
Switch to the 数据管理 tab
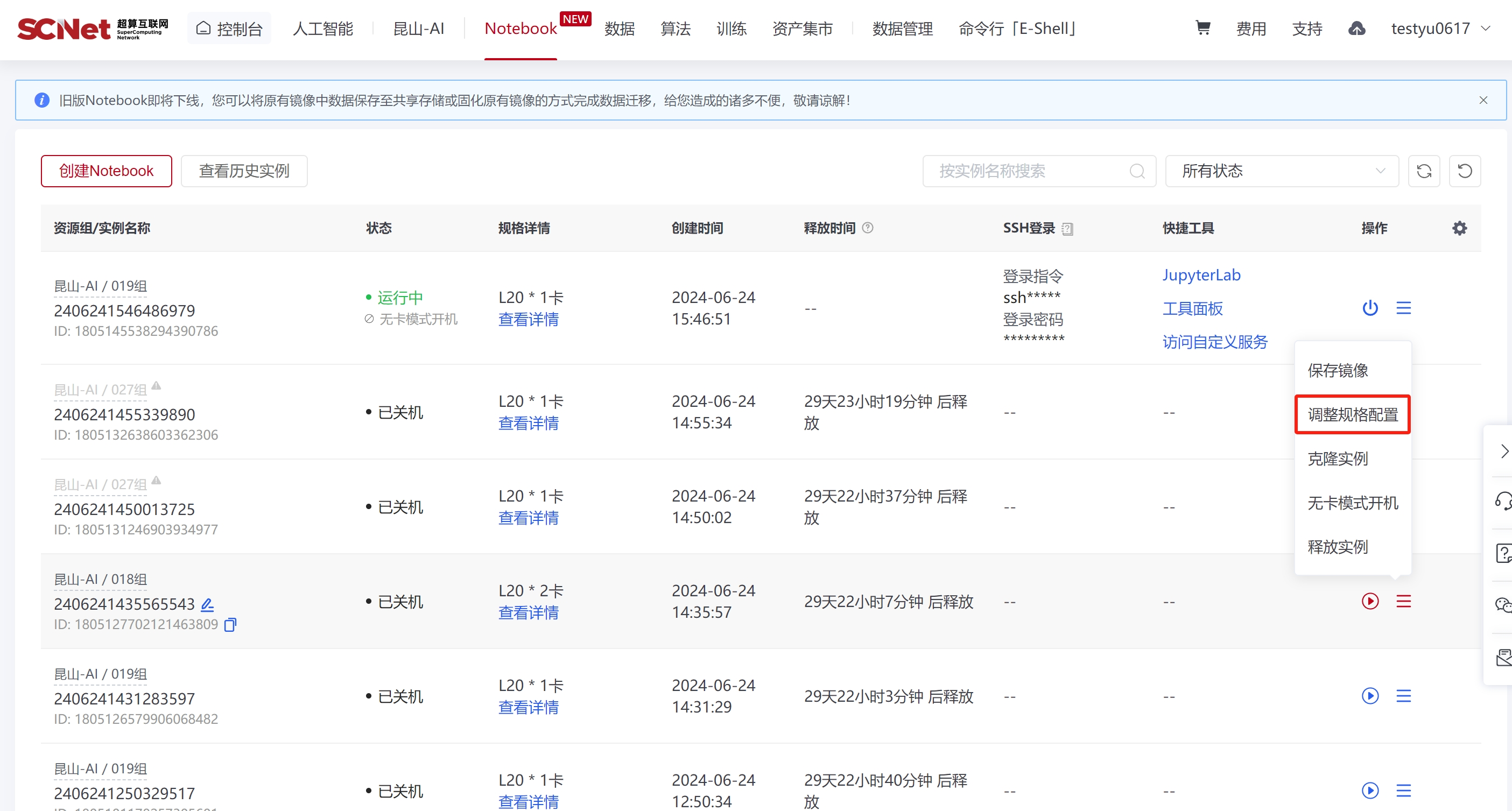(x=902, y=28)
